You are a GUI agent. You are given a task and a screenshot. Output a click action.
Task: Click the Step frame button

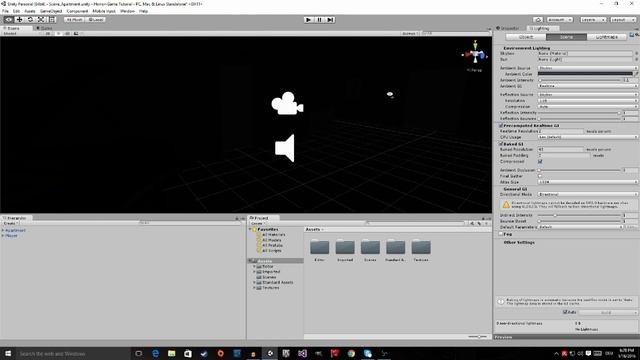(x=331, y=20)
